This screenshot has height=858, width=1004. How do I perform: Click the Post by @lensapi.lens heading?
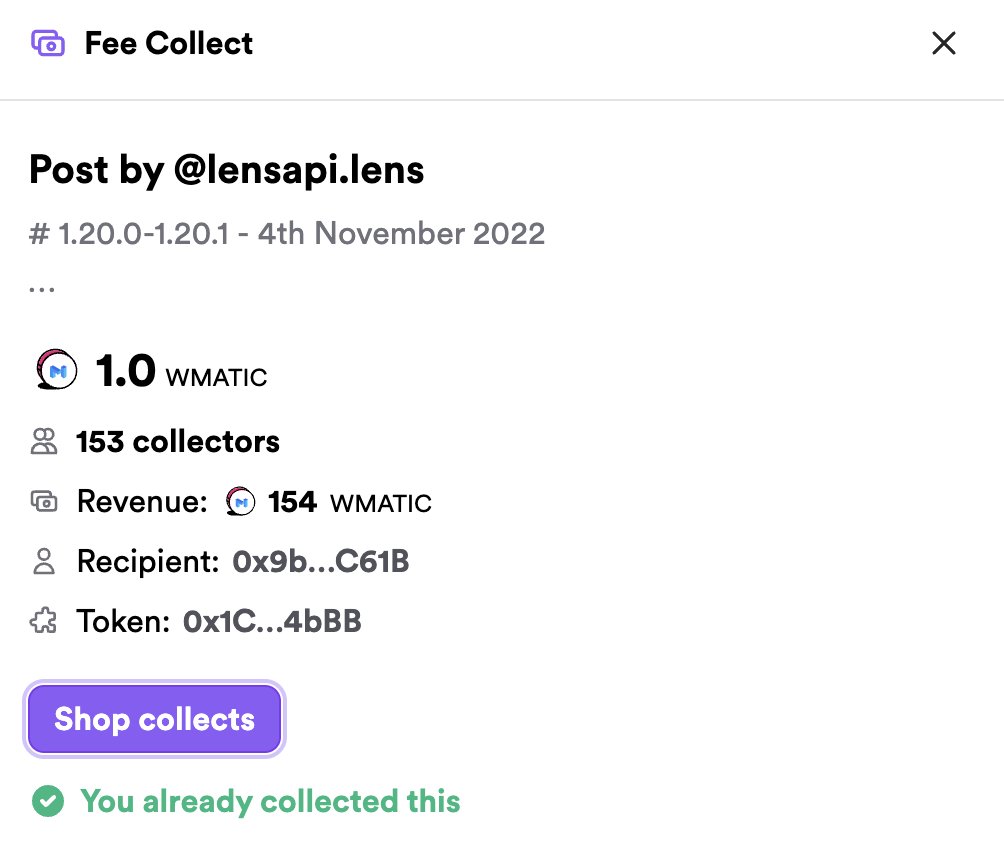click(x=227, y=170)
